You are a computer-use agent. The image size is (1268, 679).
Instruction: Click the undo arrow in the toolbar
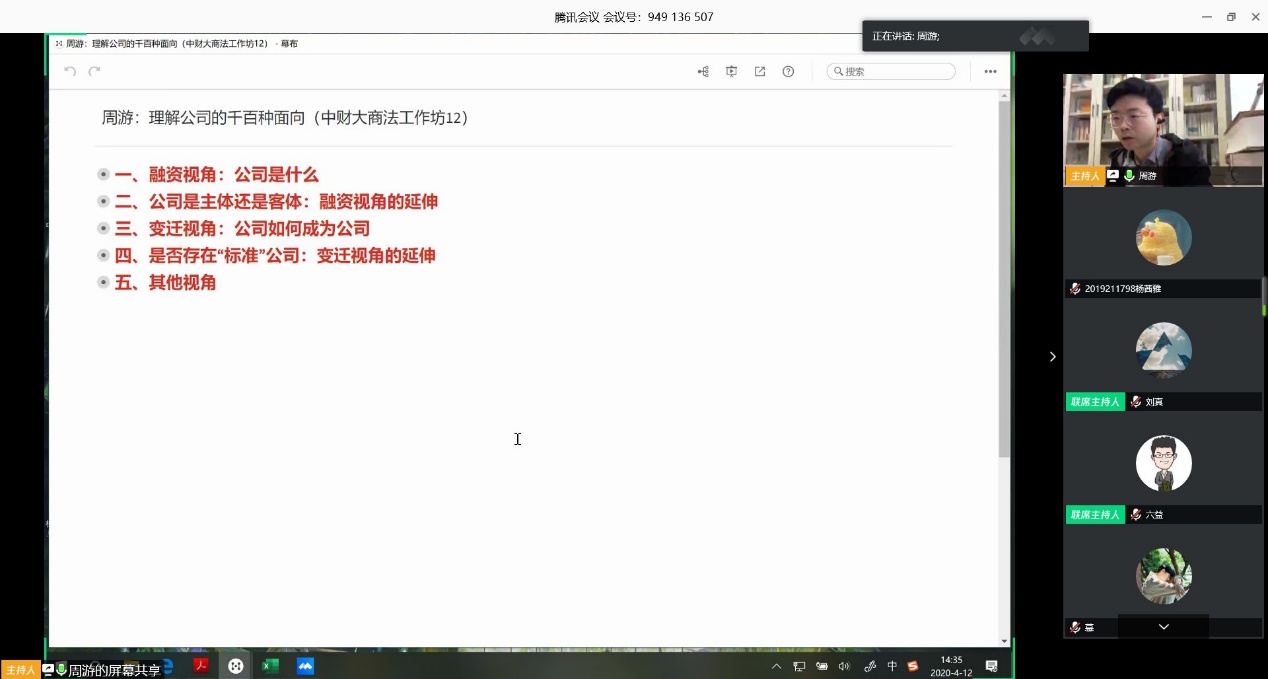pyautogui.click(x=70, y=71)
